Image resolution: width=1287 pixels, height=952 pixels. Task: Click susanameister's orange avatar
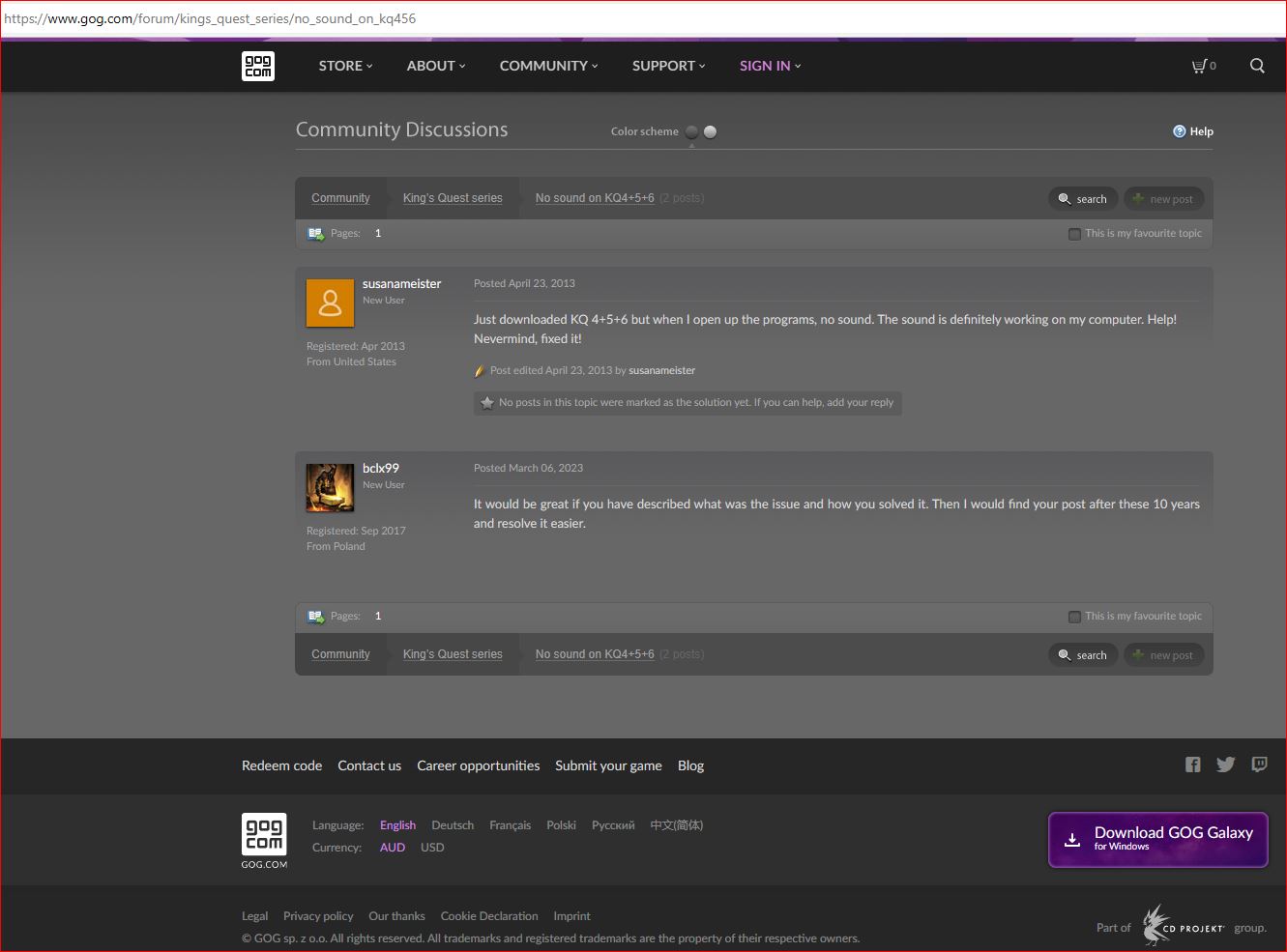point(330,303)
